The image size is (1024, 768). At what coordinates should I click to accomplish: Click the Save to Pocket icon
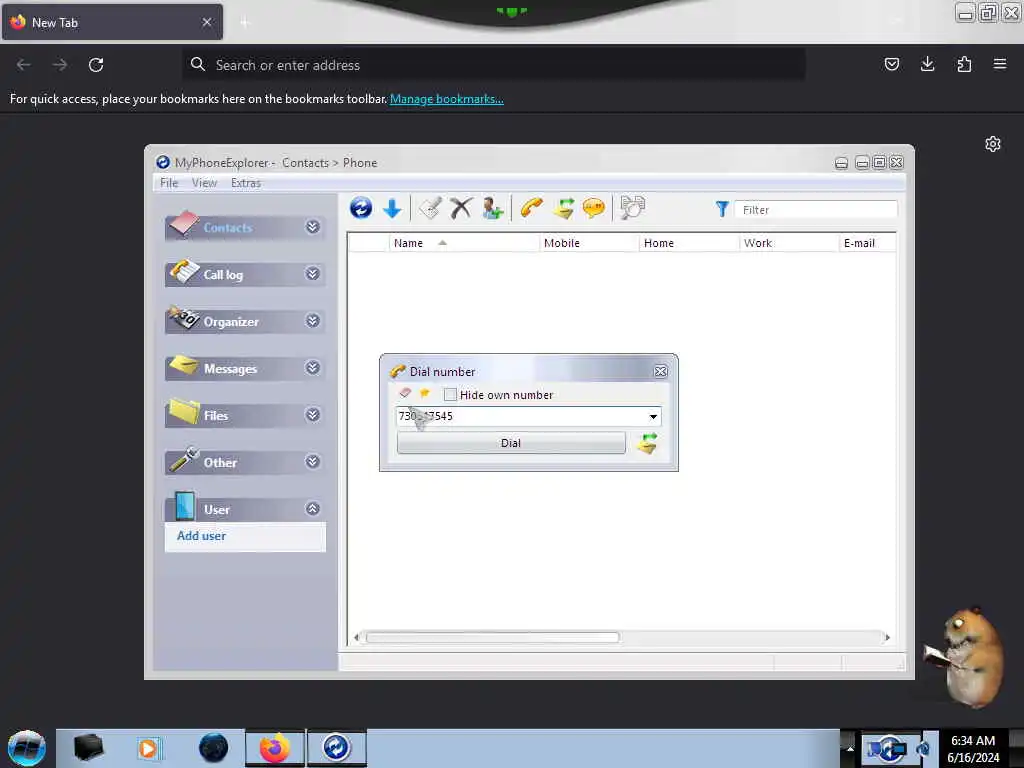pyautogui.click(x=891, y=64)
